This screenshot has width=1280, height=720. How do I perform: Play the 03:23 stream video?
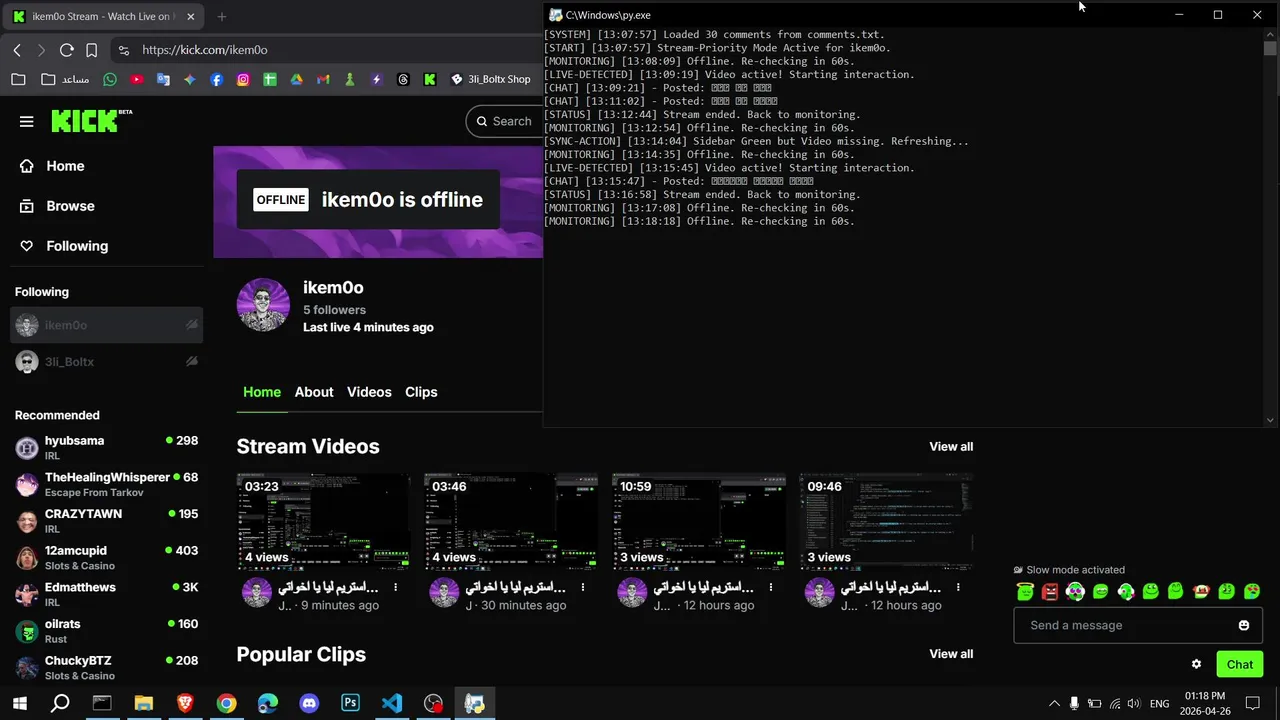(323, 521)
